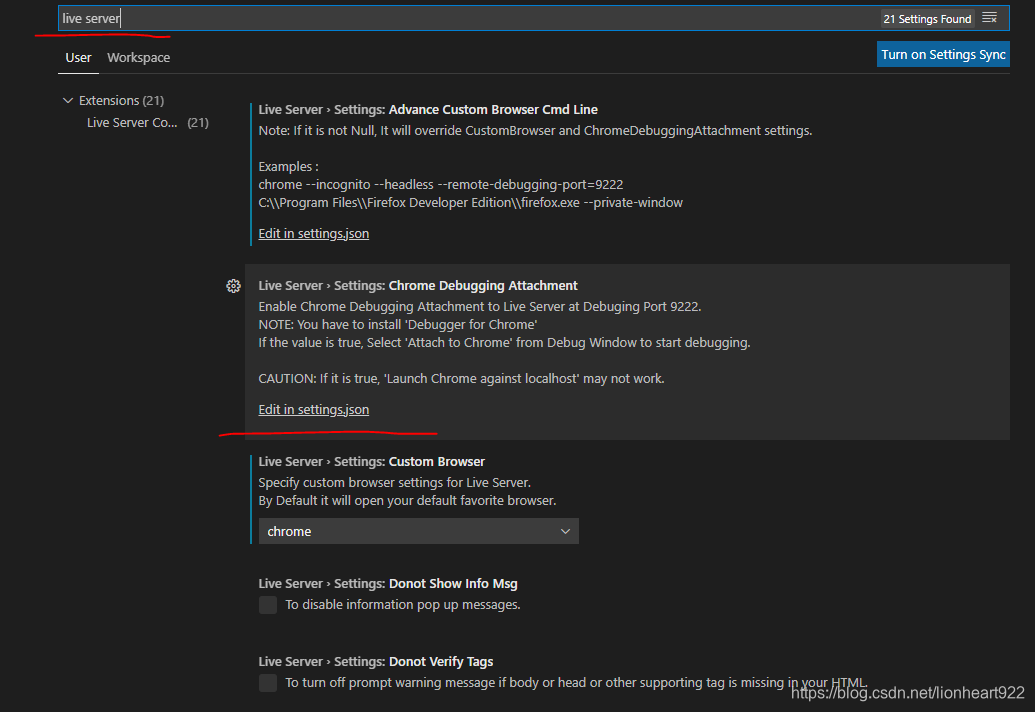Switch to the User settings tab
This screenshot has width=1035, height=712.
(78, 57)
